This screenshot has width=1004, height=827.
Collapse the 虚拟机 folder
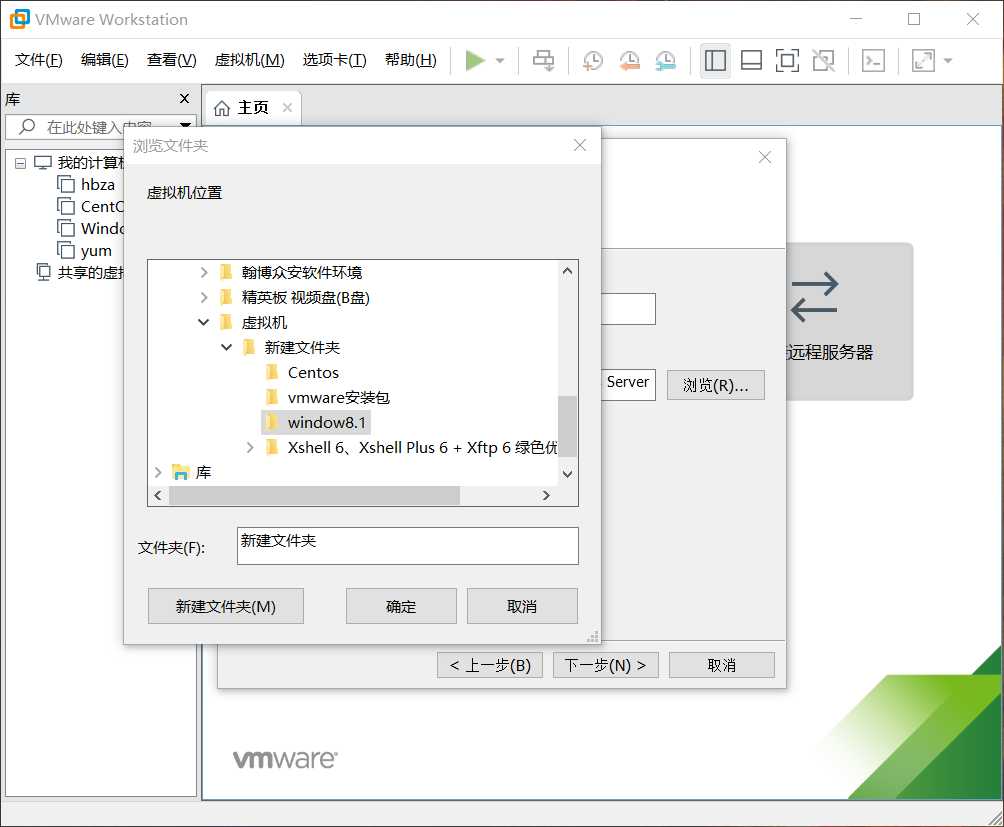(204, 323)
